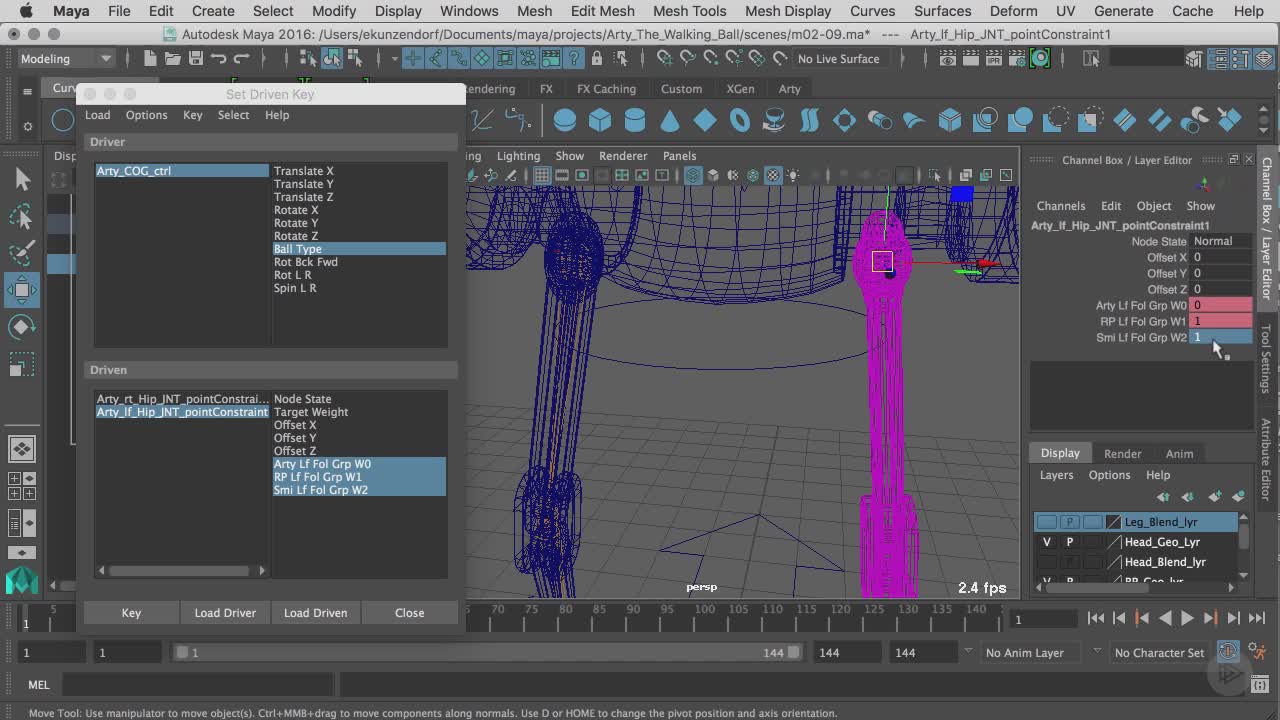Create a polygon cone from shelf

[670, 121]
